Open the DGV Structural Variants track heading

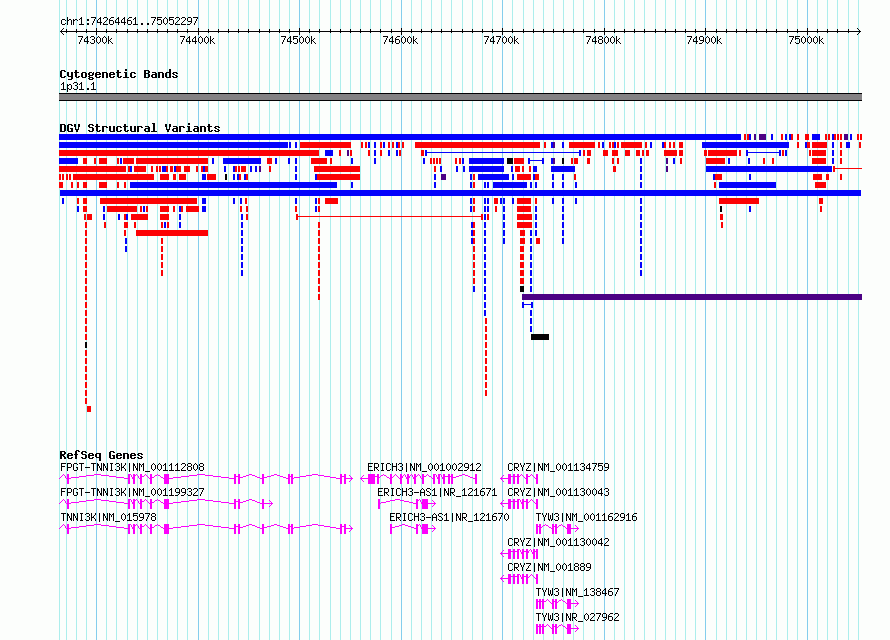coord(140,128)
